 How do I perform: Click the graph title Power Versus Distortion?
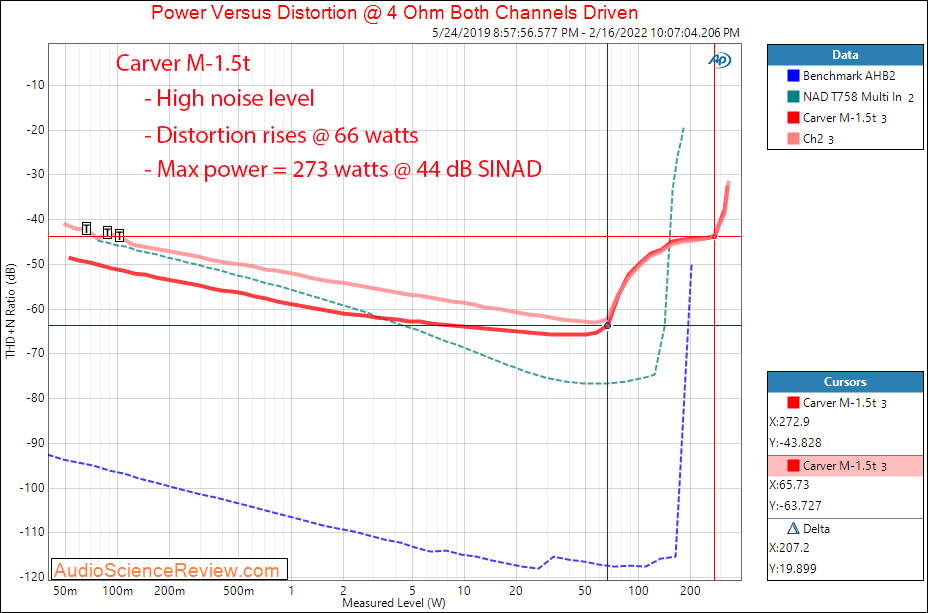coord(395,12)
